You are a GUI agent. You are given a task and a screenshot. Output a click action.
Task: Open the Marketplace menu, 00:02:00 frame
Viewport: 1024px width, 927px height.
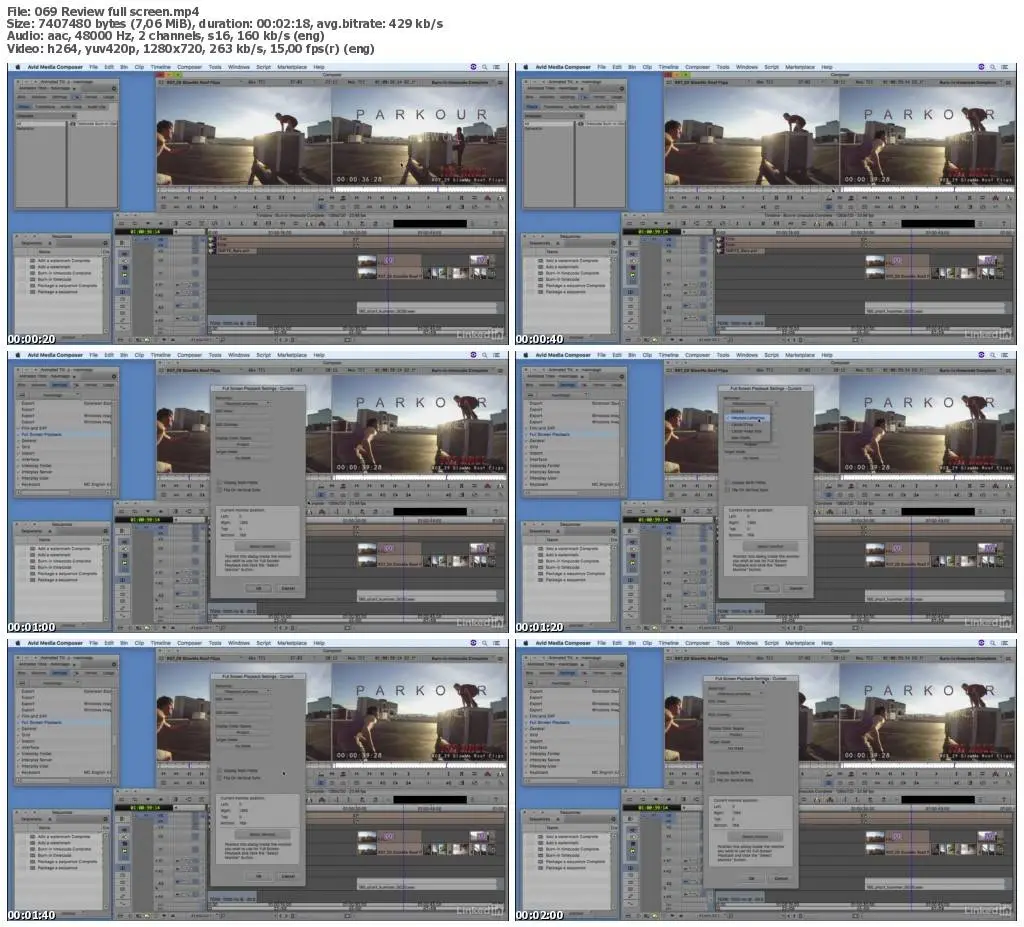coord(800,643)
